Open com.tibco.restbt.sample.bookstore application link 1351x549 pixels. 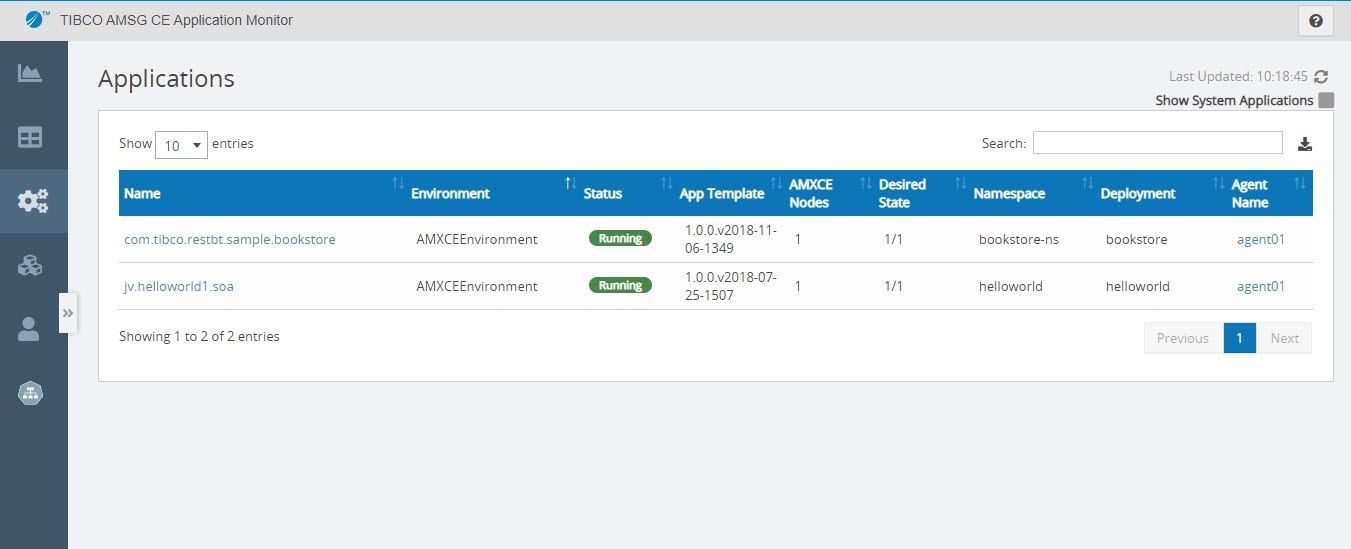229,240
